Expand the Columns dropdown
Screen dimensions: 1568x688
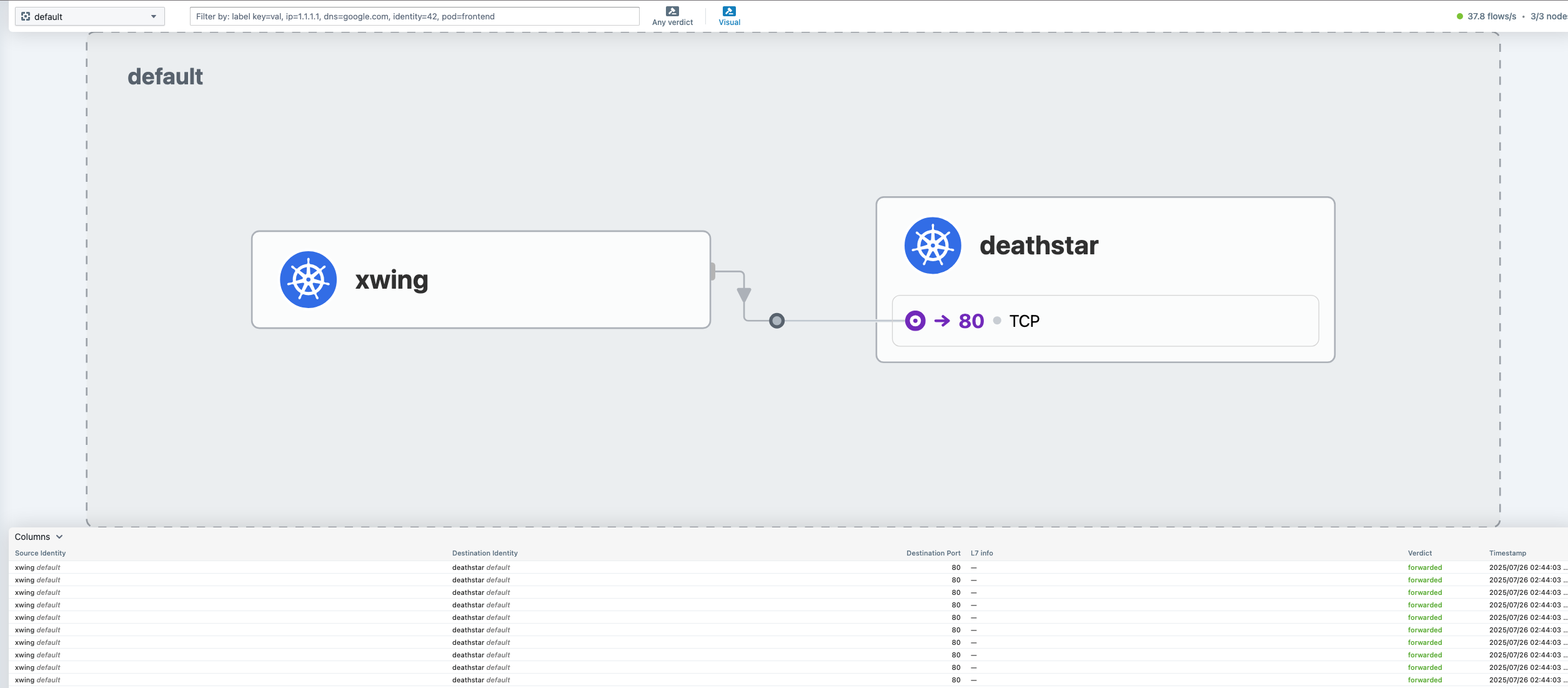(x=39, y=537)
